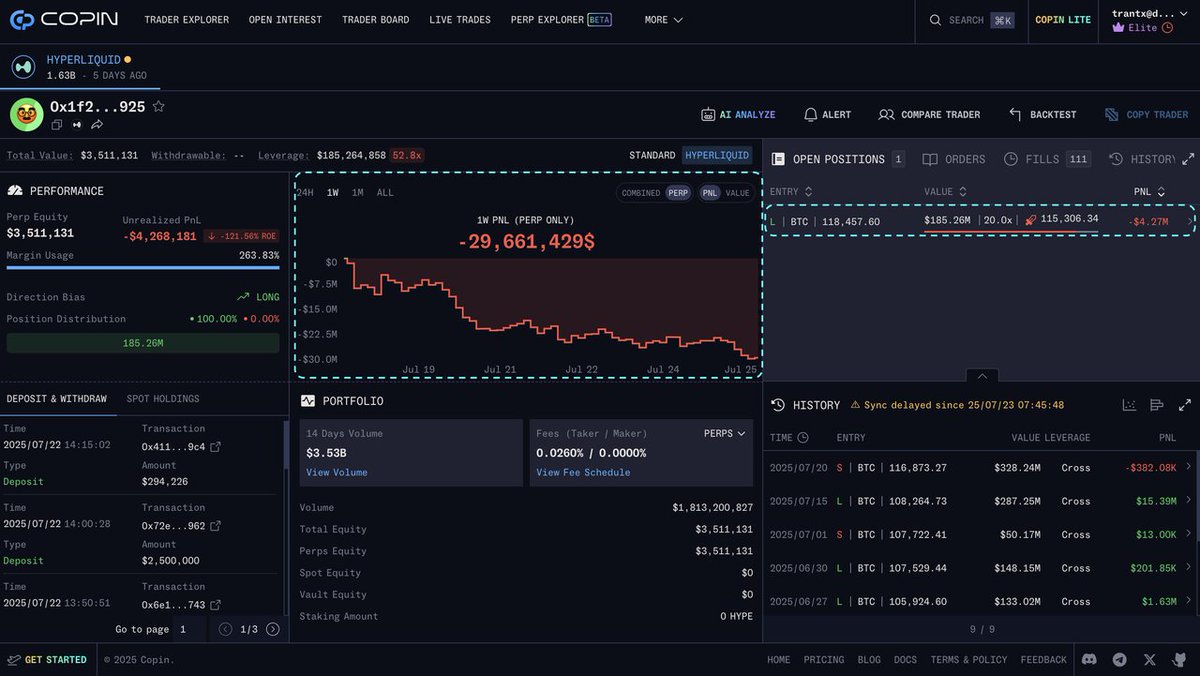Click Compare Trader
This screenshot has width=1200, height=676.
click(929, 115)
